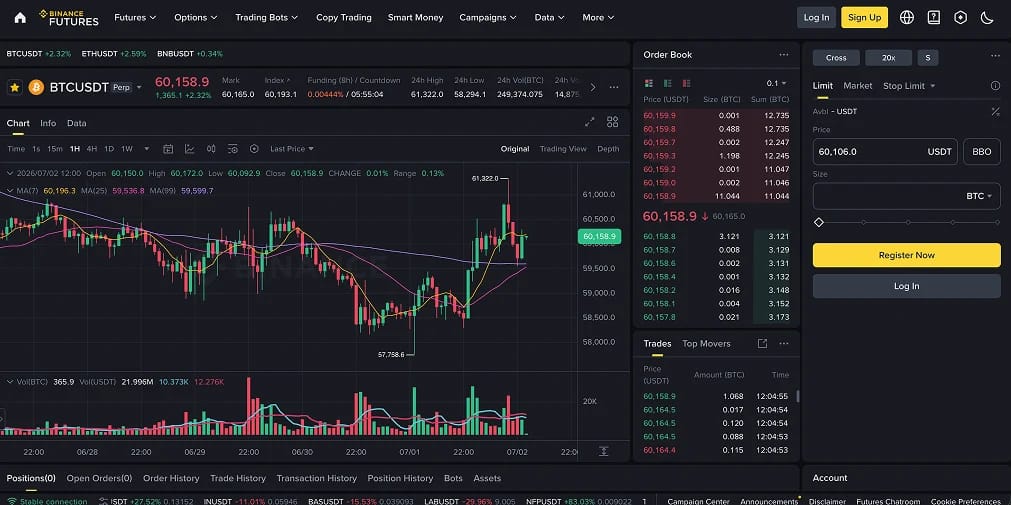Screen dimensions: 1011x505
Task: Open the technical indicators icon
Action: pos(190,149)
